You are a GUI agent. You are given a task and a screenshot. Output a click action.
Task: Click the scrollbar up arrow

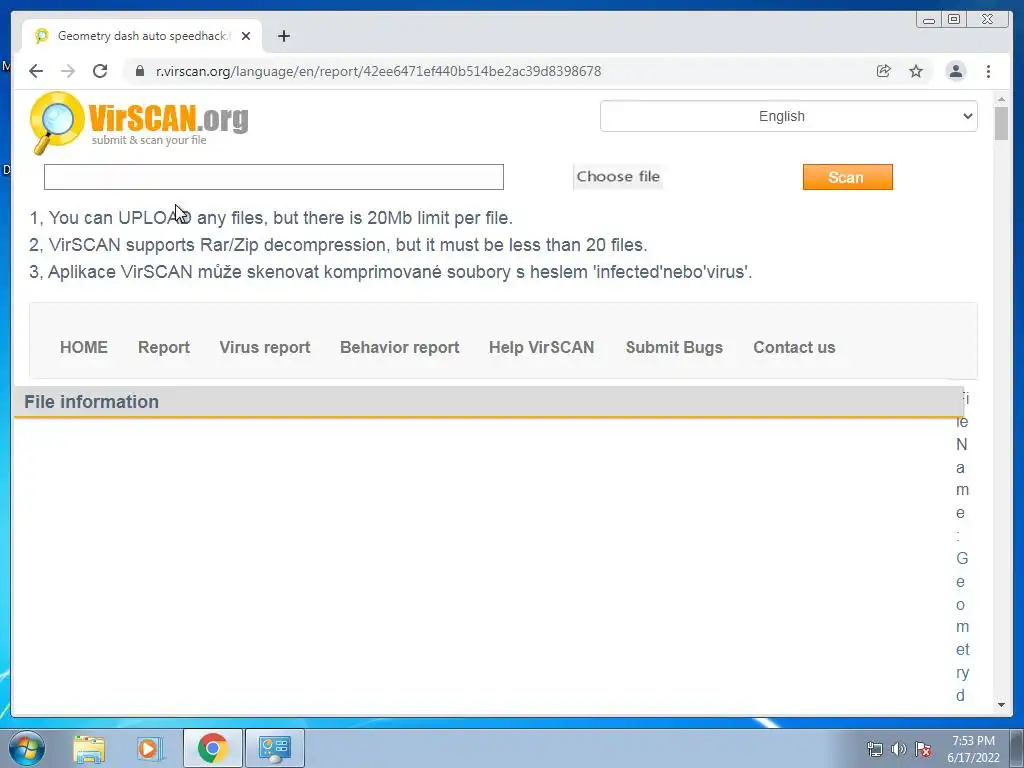(1001, 99)
